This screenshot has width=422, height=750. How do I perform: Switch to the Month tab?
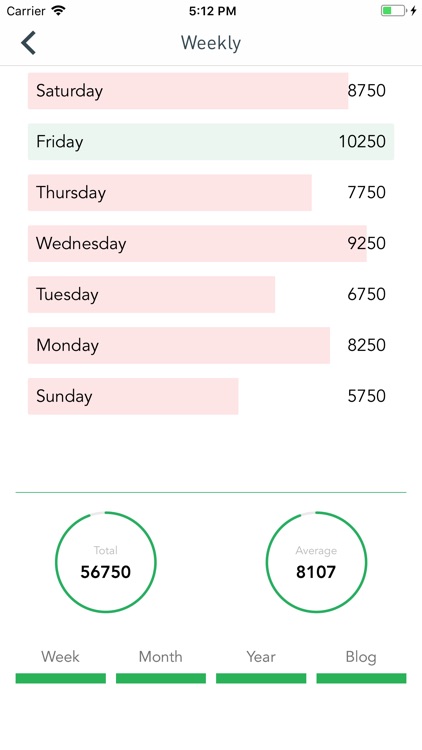click(x=161, y=665)
